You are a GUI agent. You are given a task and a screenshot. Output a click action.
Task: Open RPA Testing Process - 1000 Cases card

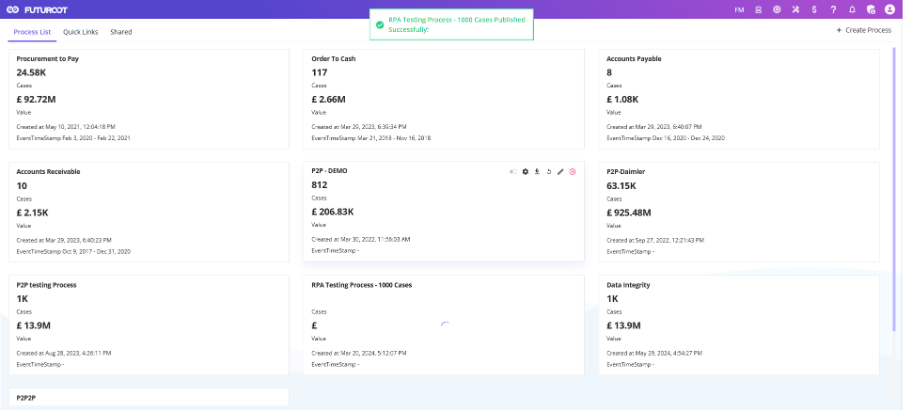click(x=444, y=325)
